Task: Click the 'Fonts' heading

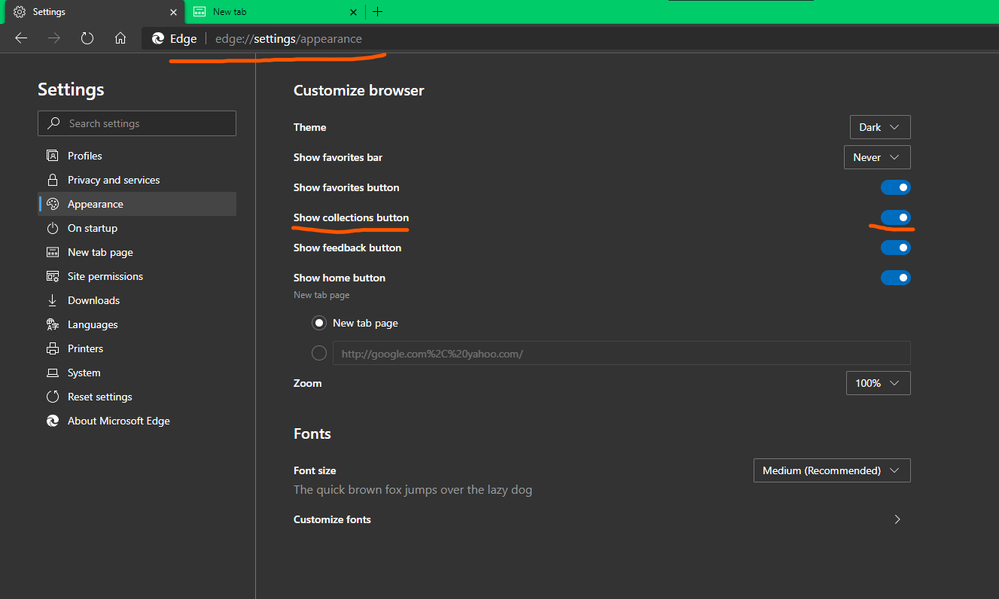Action: pyautogui.click(x=312, y=433)
